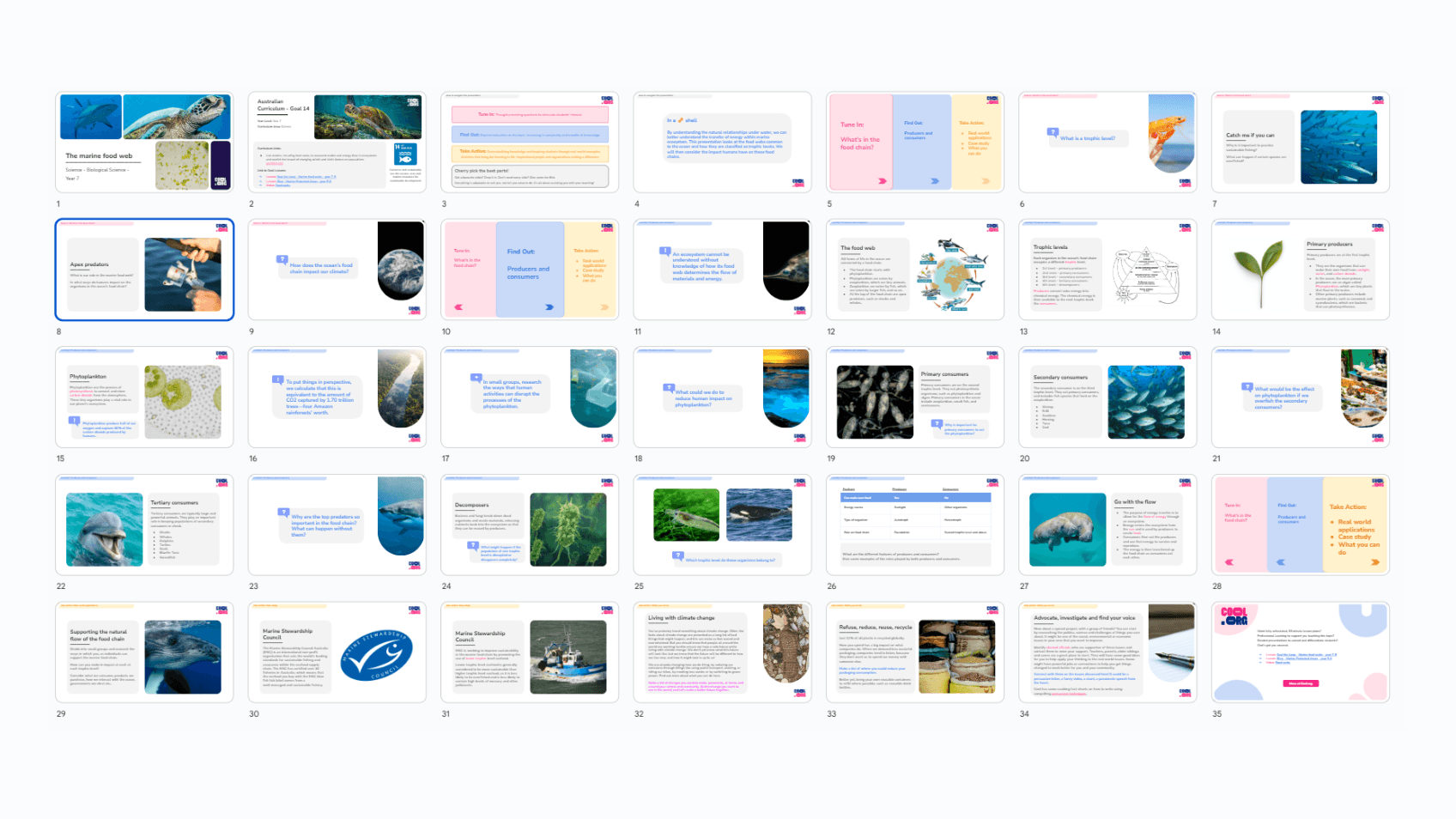
Task: Open the Australian Curriculum Goal 14 slide
Action: (337, 142)
